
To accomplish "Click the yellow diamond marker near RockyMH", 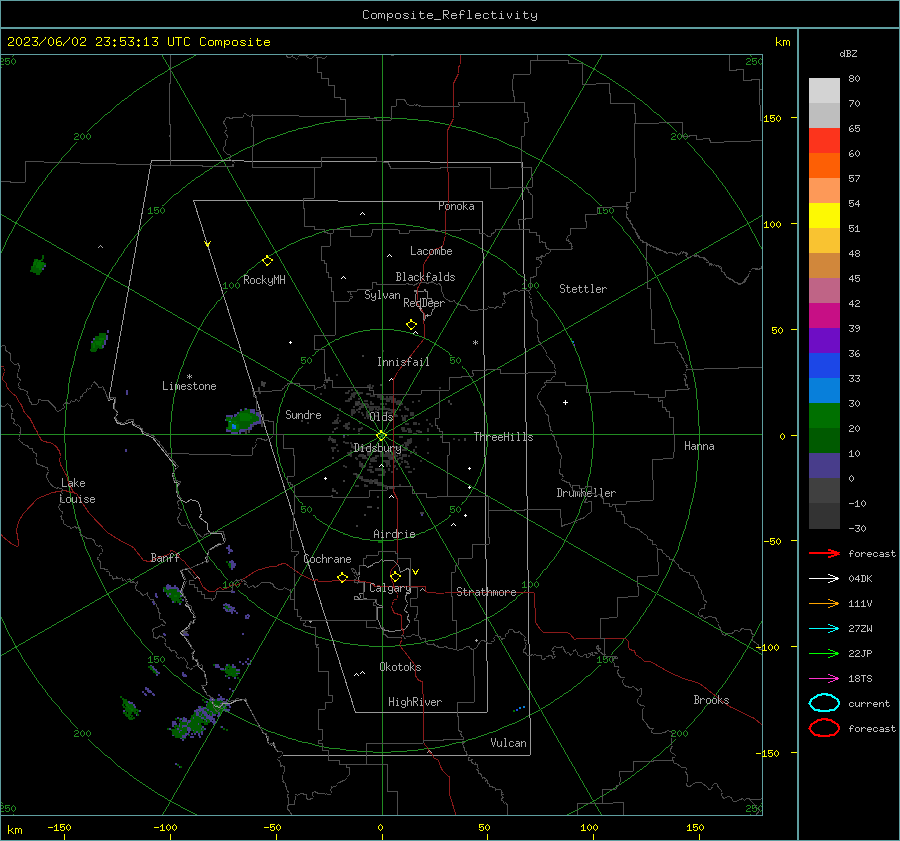I will point(267,261).
